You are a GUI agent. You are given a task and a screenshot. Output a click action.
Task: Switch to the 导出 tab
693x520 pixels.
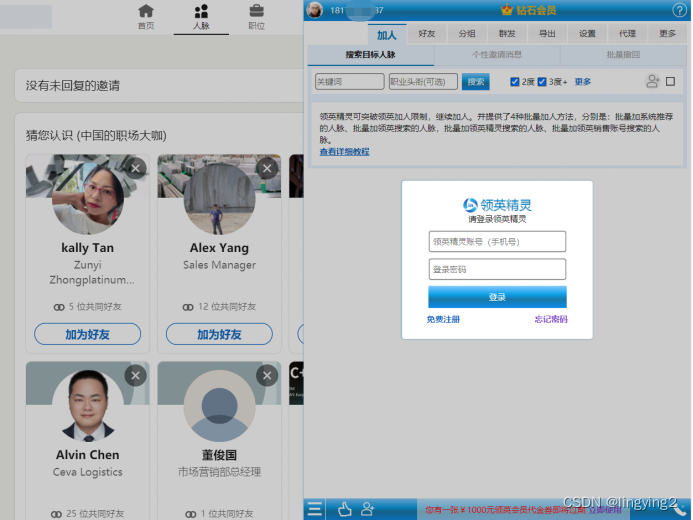pyautogui.click(x=547, y=34)
